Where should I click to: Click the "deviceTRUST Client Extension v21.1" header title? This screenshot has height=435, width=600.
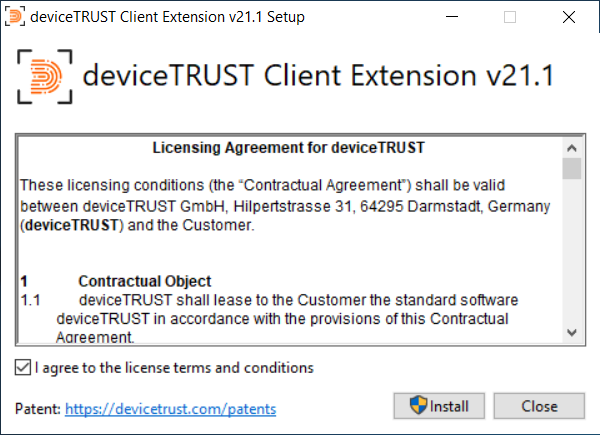(318, 77)
